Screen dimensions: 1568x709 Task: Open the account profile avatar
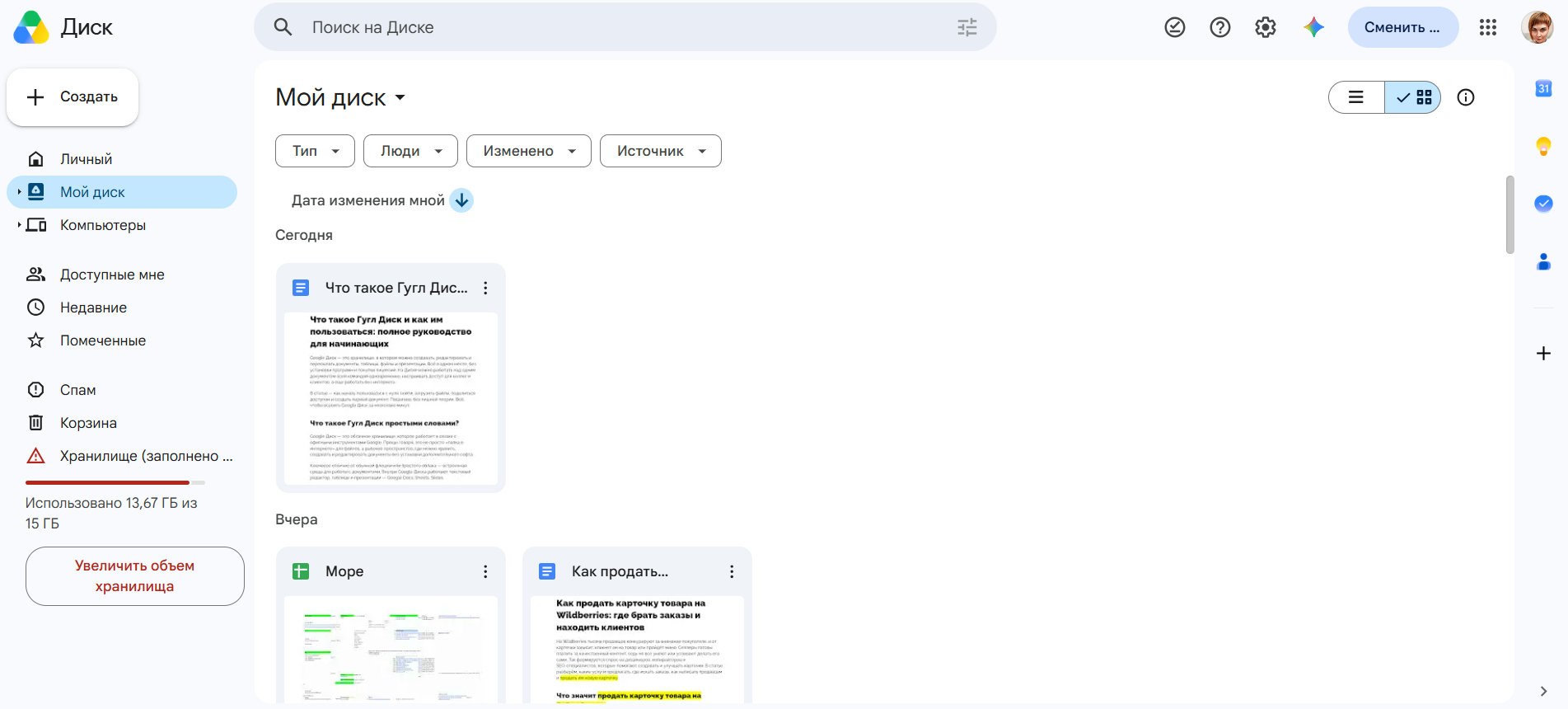point(1538,27)
